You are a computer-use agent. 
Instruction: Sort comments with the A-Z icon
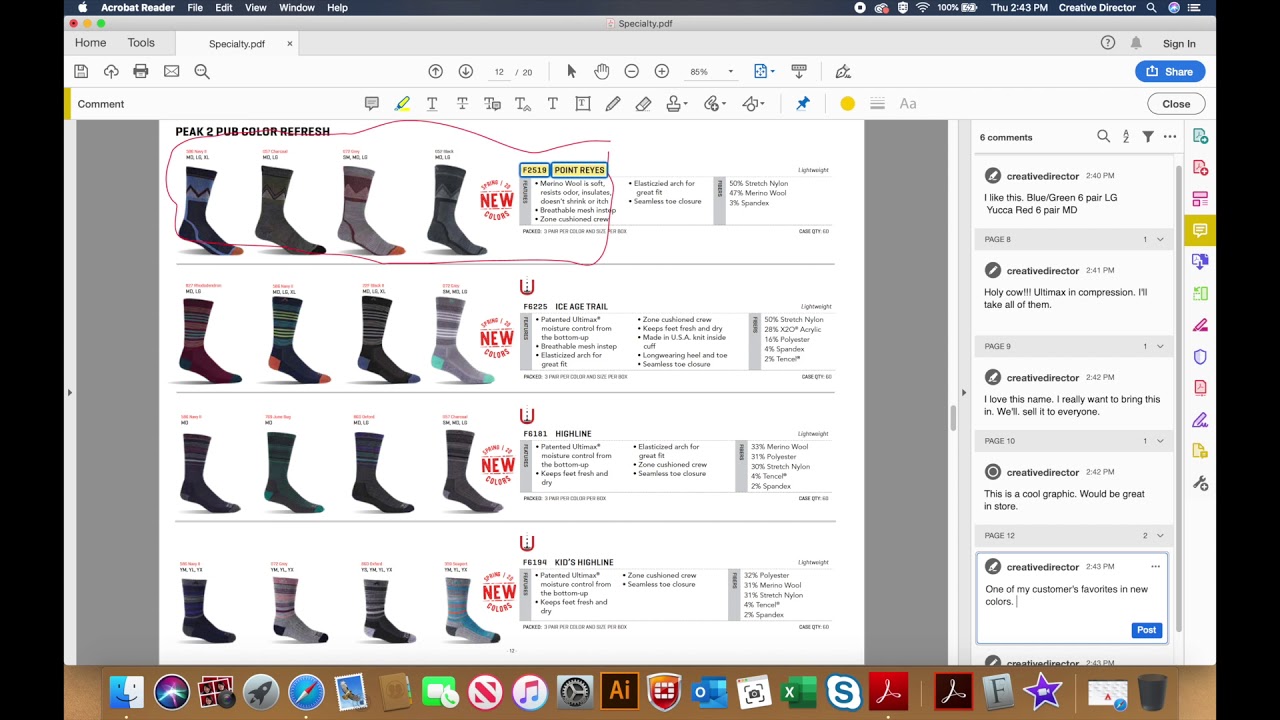click(x=1126, y=137)
